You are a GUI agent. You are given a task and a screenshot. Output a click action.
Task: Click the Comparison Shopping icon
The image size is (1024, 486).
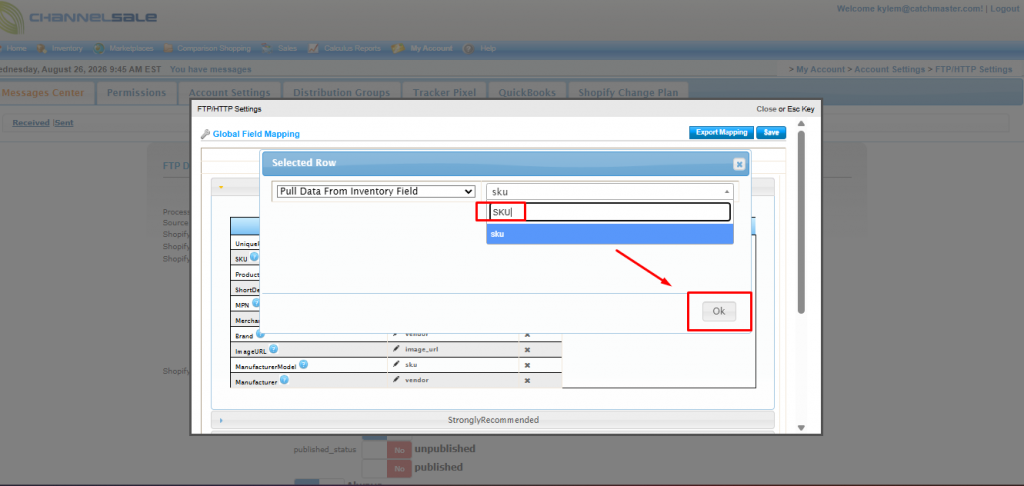168,48
